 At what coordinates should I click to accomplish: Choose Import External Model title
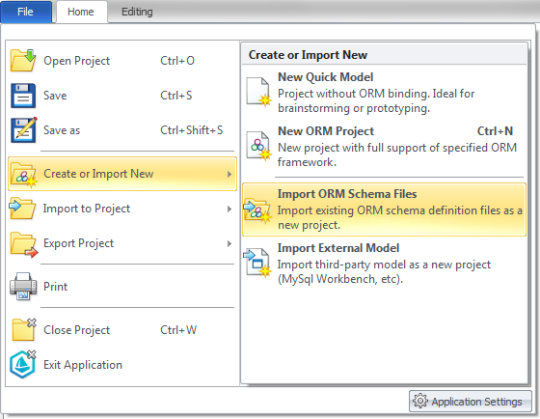pyautogui.click(x=339, y=248)
